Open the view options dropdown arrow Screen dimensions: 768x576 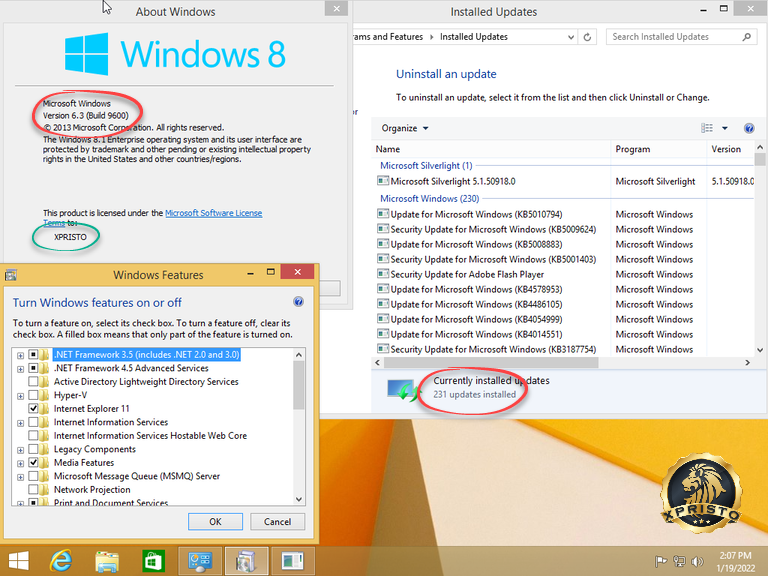pyautogui.click(x=725, y=128)
